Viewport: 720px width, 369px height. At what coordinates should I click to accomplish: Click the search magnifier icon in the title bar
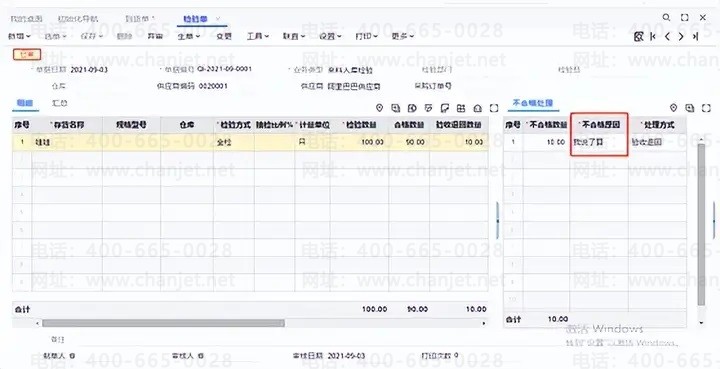point(666,17)
